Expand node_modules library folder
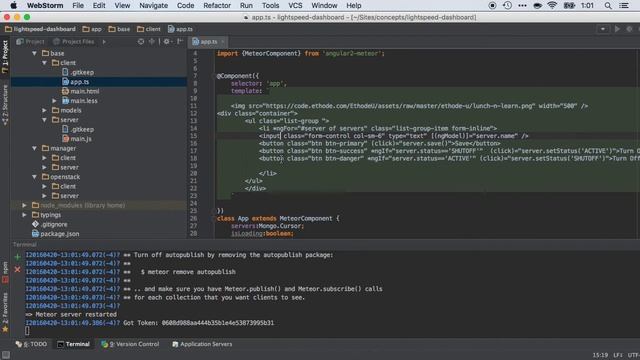Viewport: 640px width, 360px height. pos(24,205)
